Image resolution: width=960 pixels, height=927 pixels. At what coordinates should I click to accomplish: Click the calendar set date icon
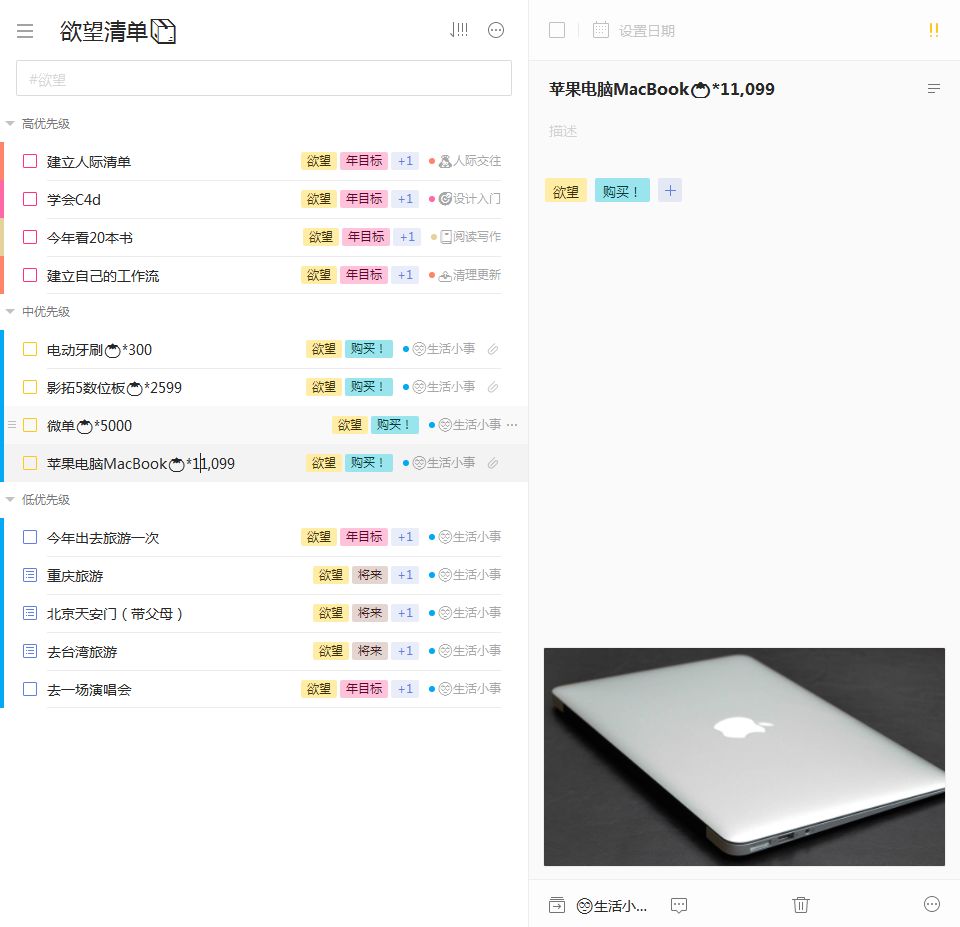pyautogui.click(x=601, y=30)
